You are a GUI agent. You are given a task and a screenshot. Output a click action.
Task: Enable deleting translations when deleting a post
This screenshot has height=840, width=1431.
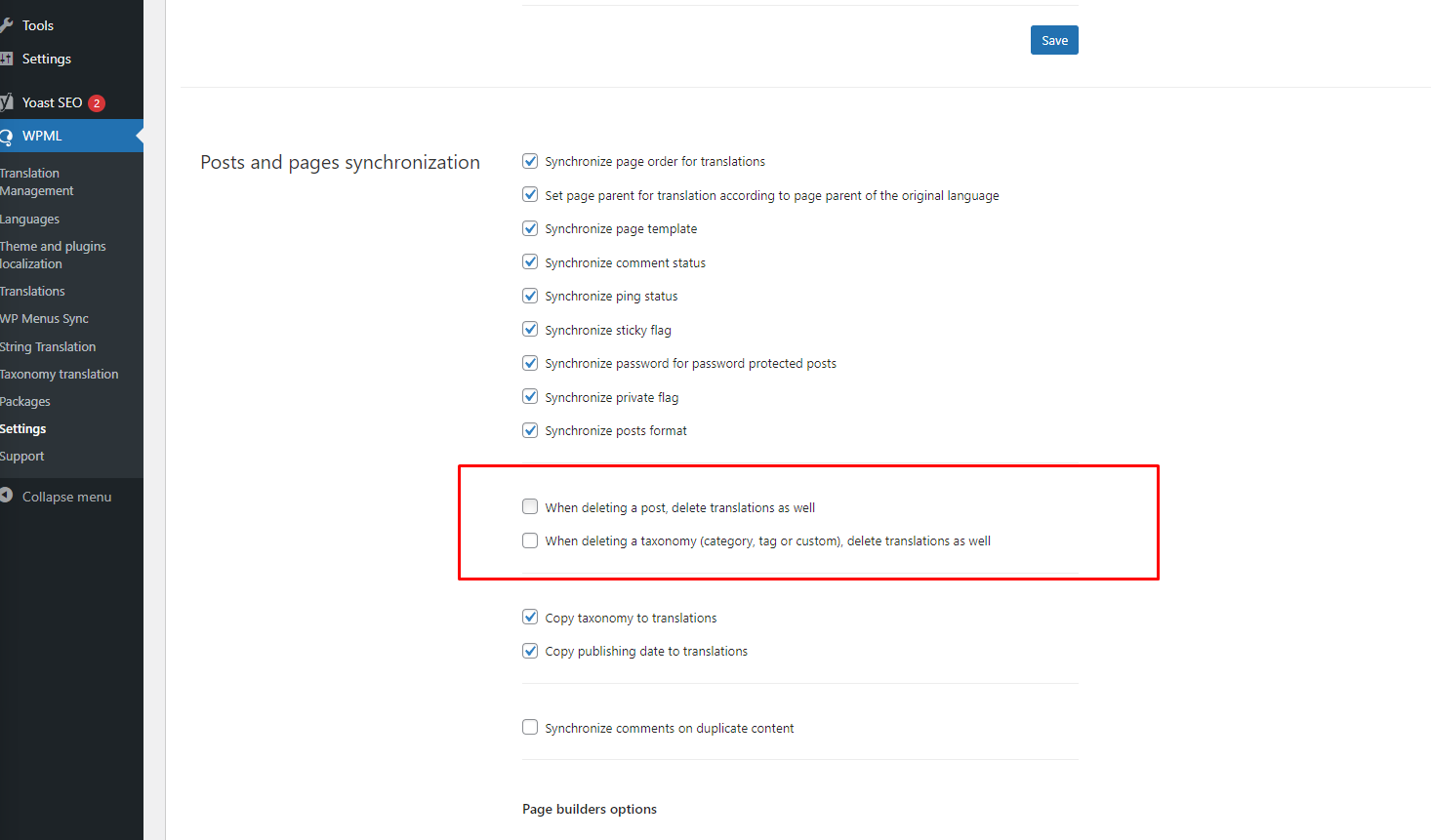(x=530, y=506)
